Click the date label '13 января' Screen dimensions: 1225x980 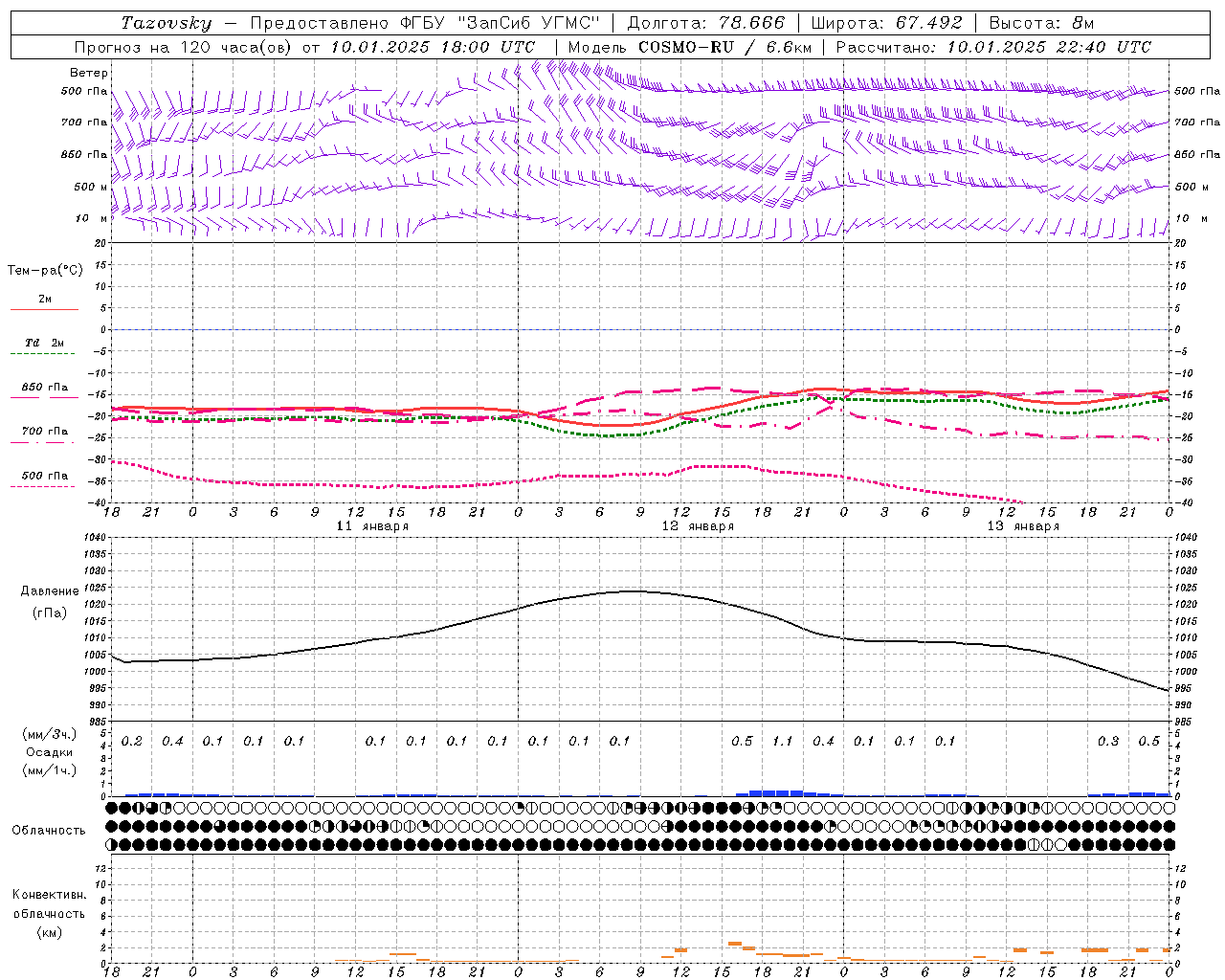[1024, 526]
